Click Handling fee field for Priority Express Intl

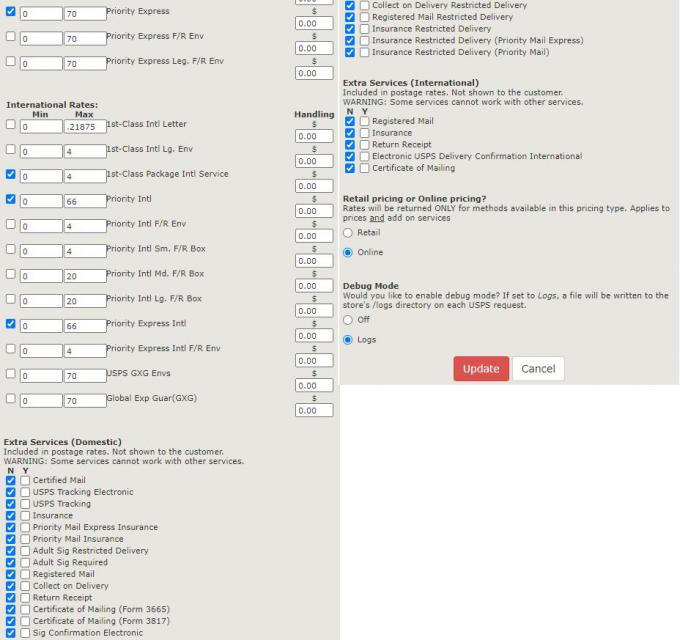tap(314, 336)
